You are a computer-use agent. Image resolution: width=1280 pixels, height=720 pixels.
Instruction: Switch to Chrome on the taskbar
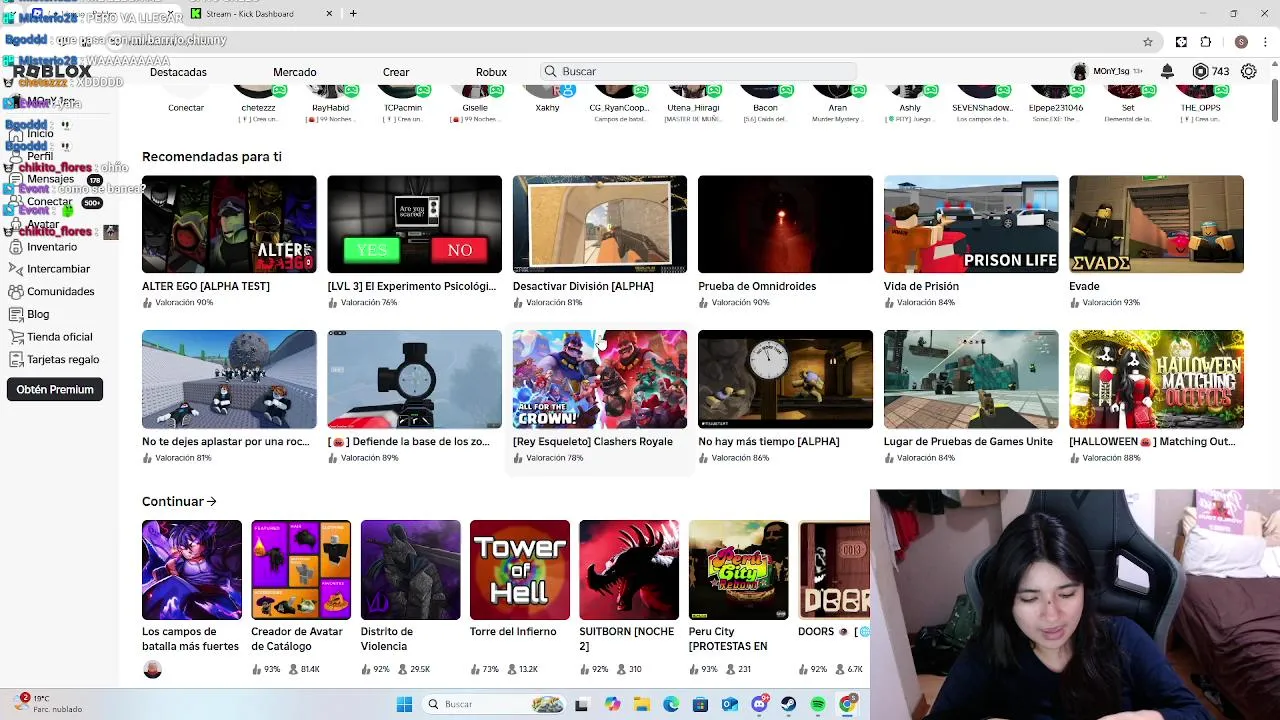coord(848,704)
